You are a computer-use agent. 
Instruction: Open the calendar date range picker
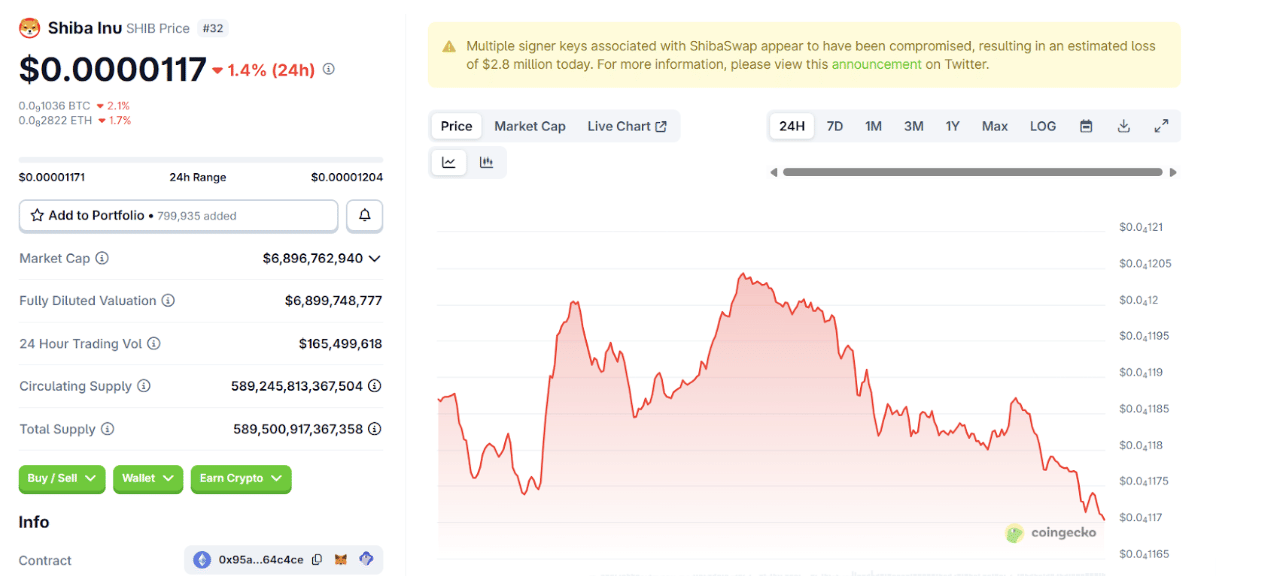1086,126
